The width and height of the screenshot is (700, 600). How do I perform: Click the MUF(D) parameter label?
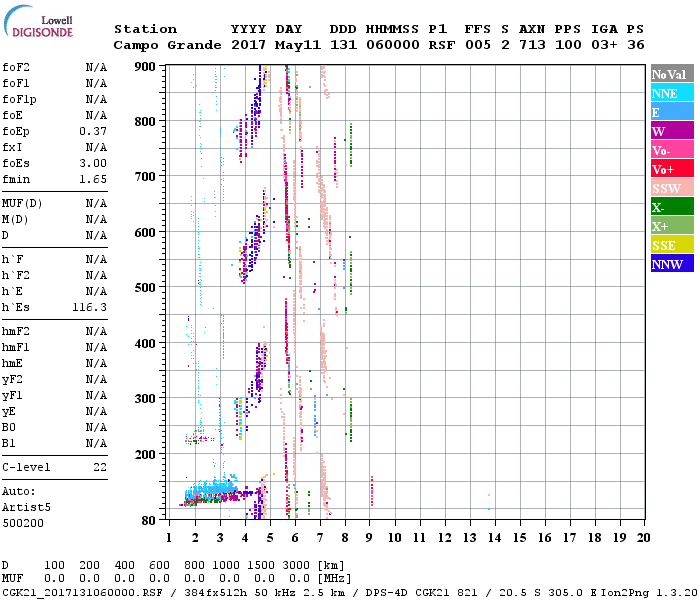point(22,204)
